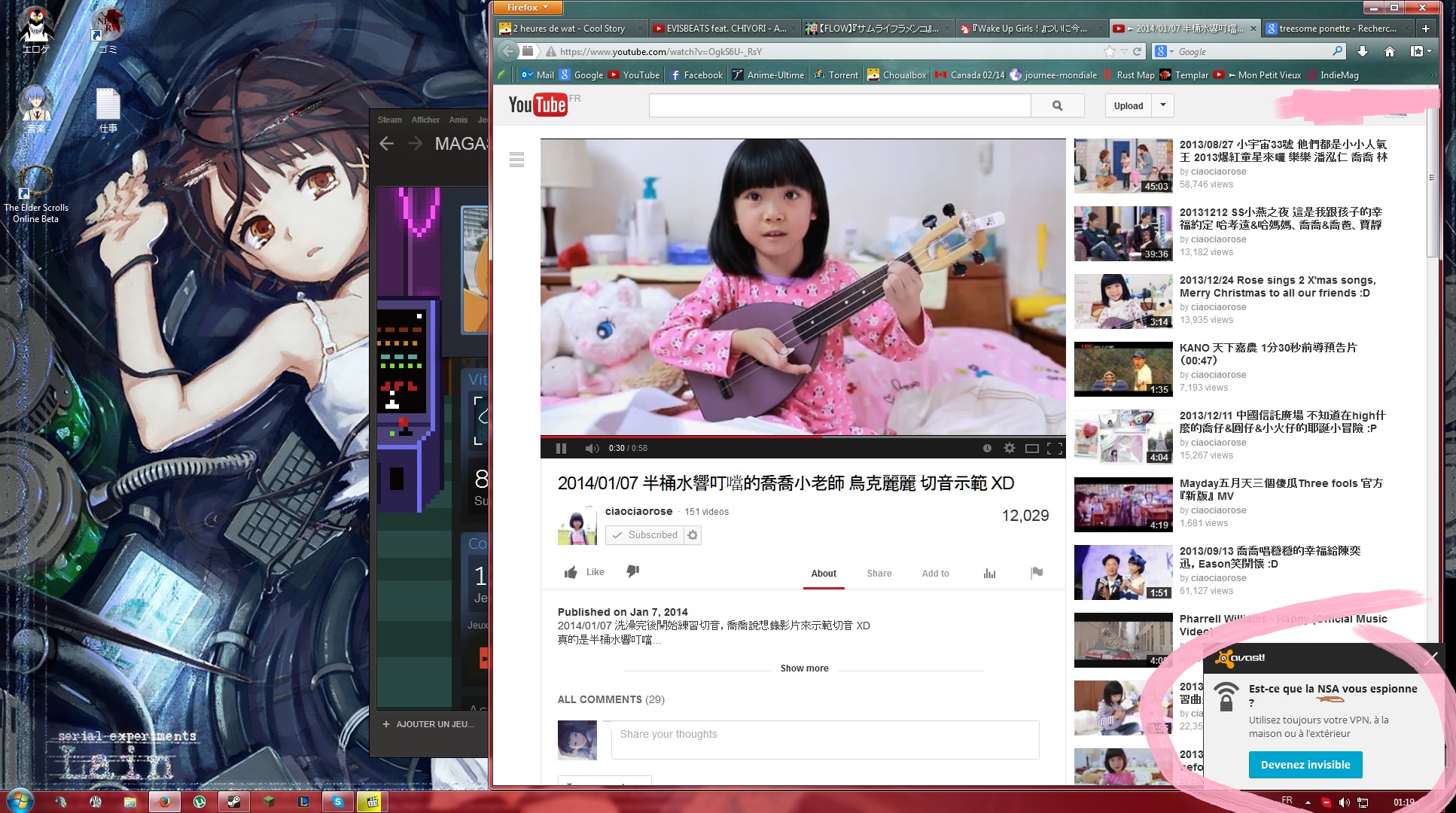This screenshot has height=813, width=1456.
Task: Open video statistics bar chart icon
Action: pos(989,574)
